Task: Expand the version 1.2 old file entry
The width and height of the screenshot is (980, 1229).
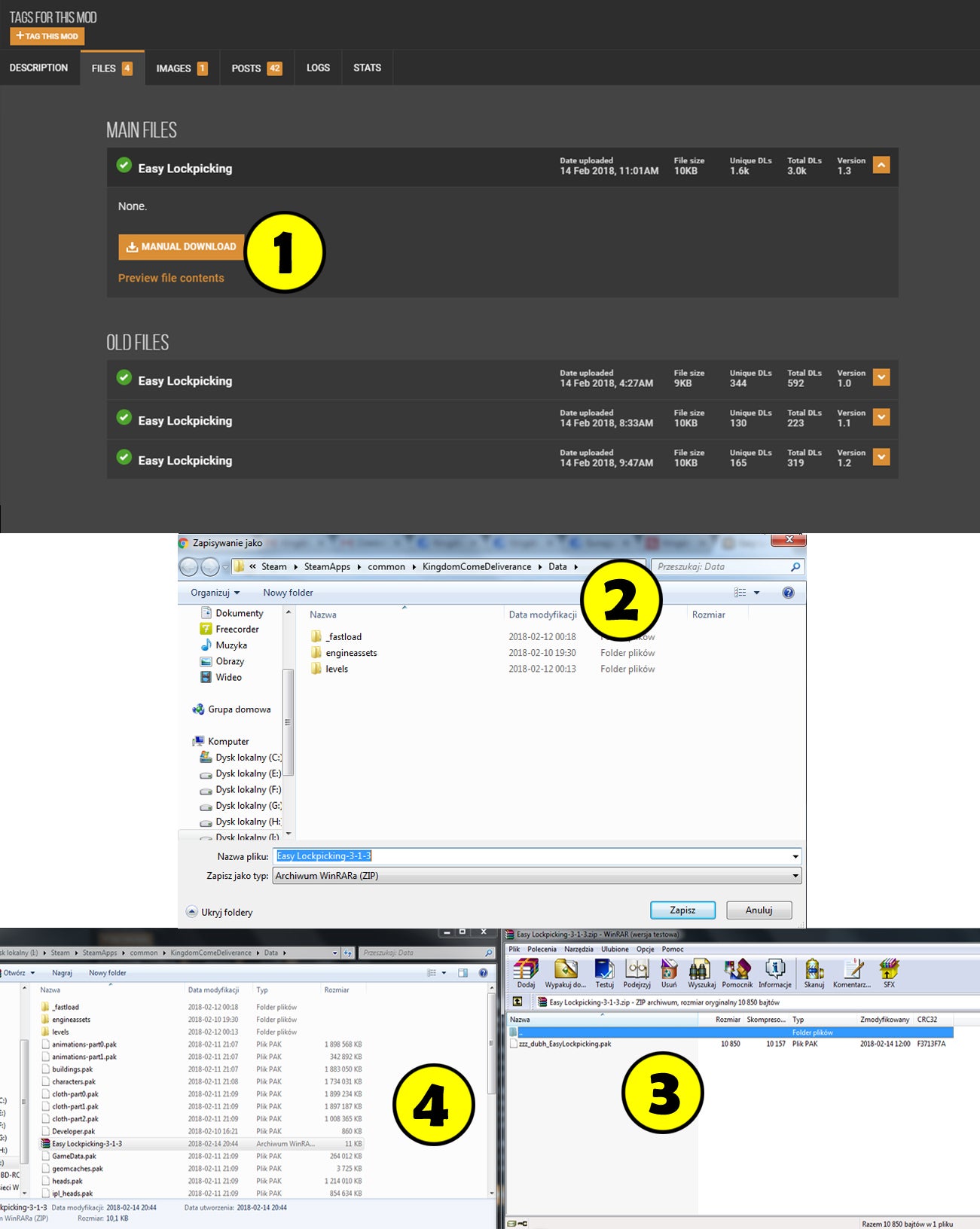Action: (881, 457)
